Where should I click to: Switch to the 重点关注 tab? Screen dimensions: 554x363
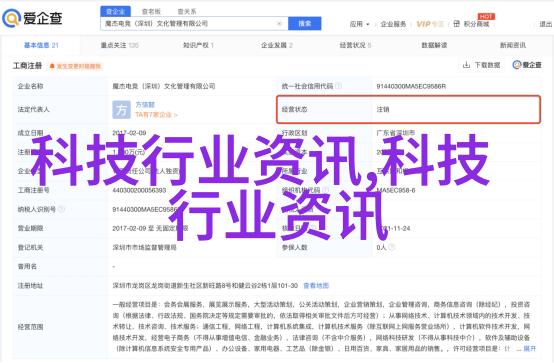(x=119, y=45)
